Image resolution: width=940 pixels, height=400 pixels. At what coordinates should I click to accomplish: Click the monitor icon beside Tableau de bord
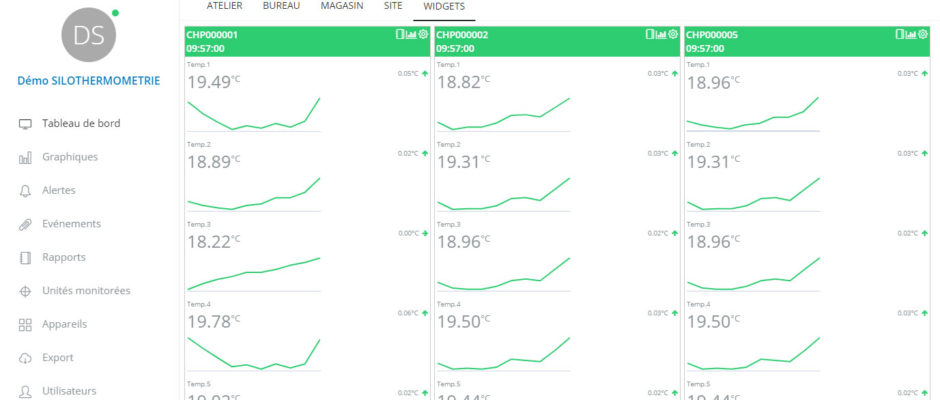(x=25, y=124)
